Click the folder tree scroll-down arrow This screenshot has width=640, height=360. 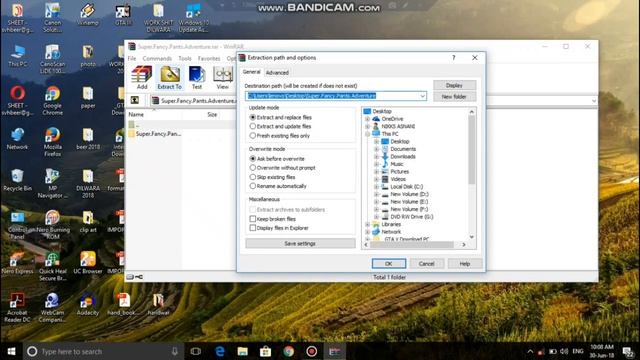[x=471, y=237]
